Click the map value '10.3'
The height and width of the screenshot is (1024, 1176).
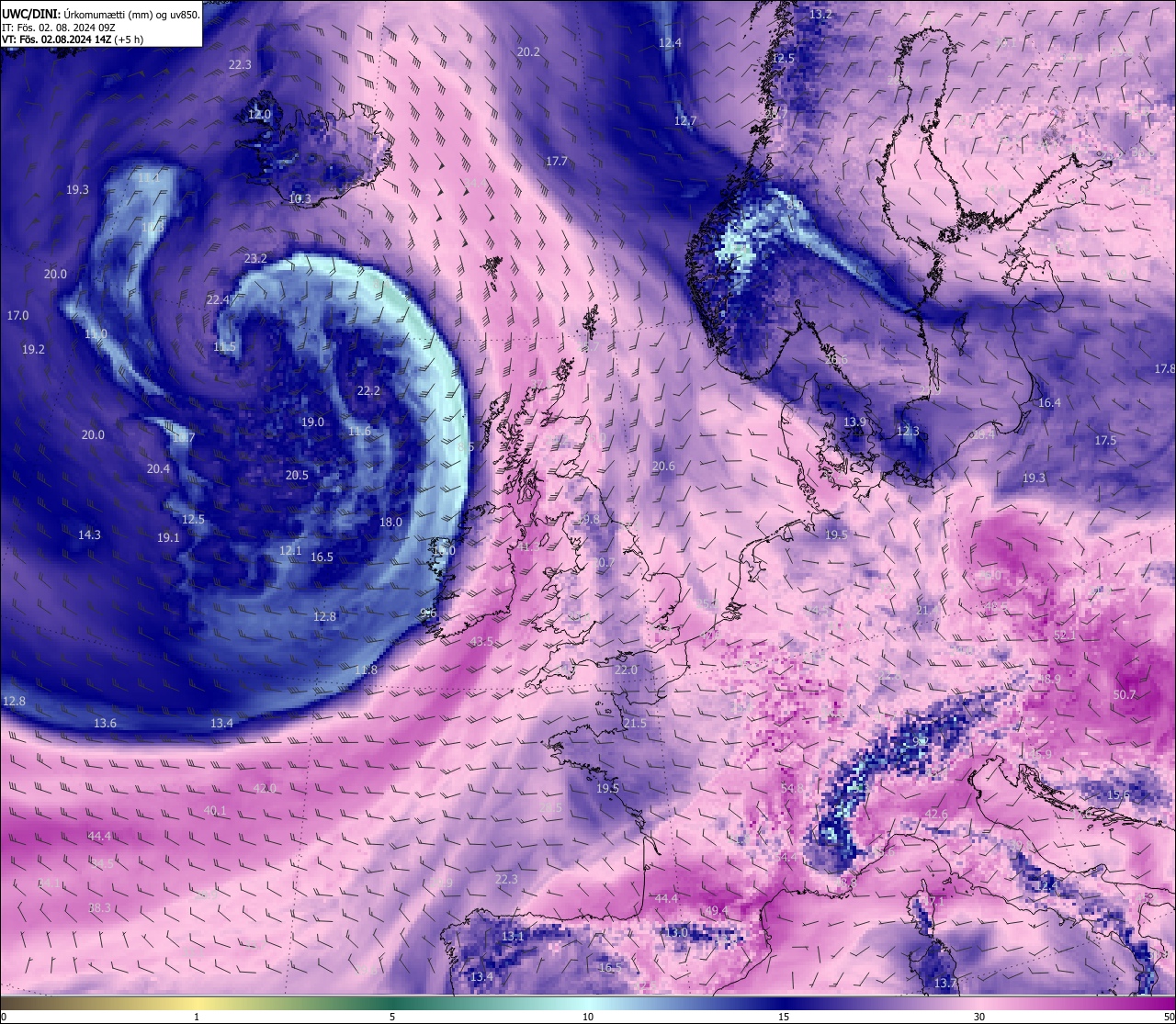(300, 199)
